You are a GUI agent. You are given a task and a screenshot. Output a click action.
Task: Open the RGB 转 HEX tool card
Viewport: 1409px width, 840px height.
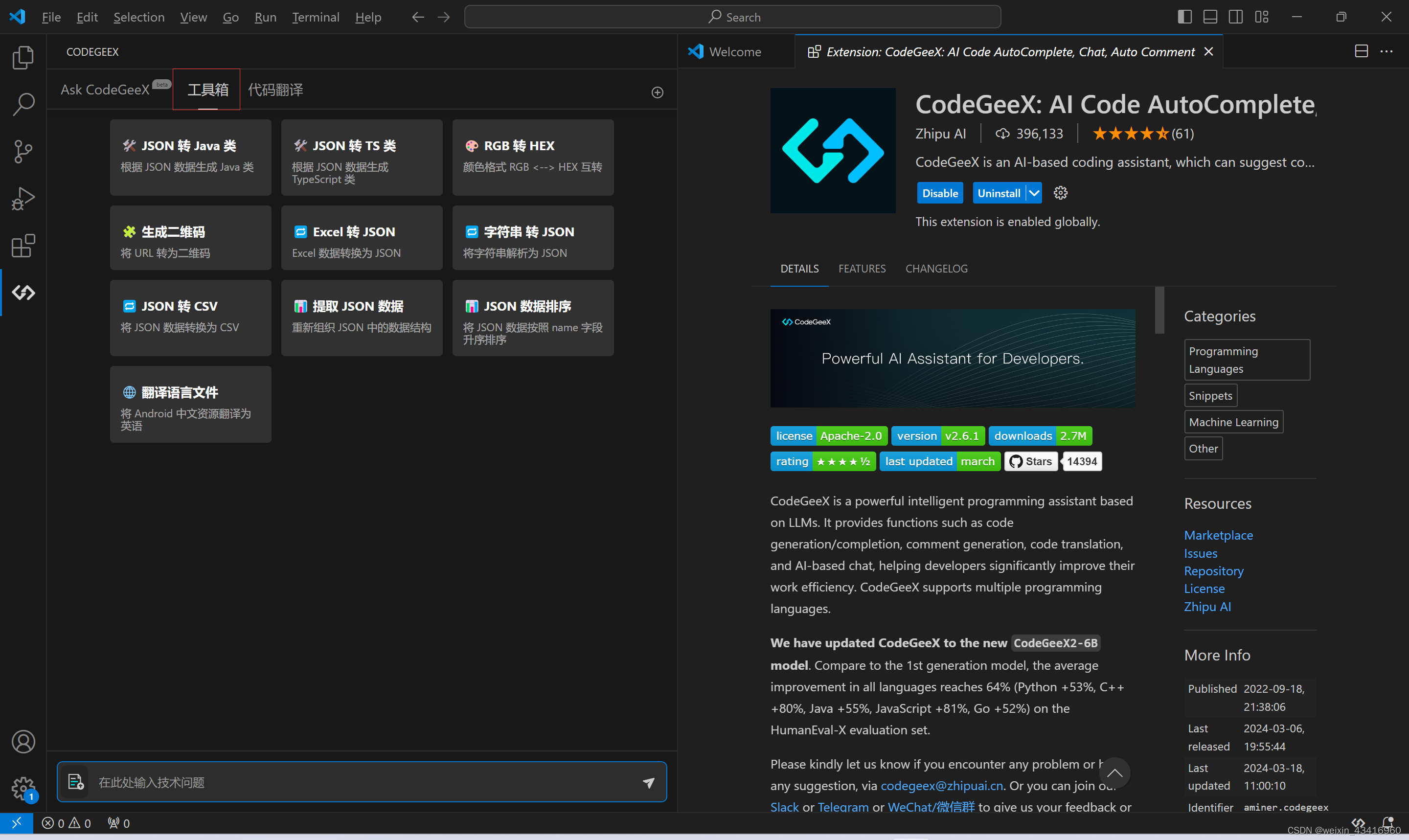[x=533, y=158]
